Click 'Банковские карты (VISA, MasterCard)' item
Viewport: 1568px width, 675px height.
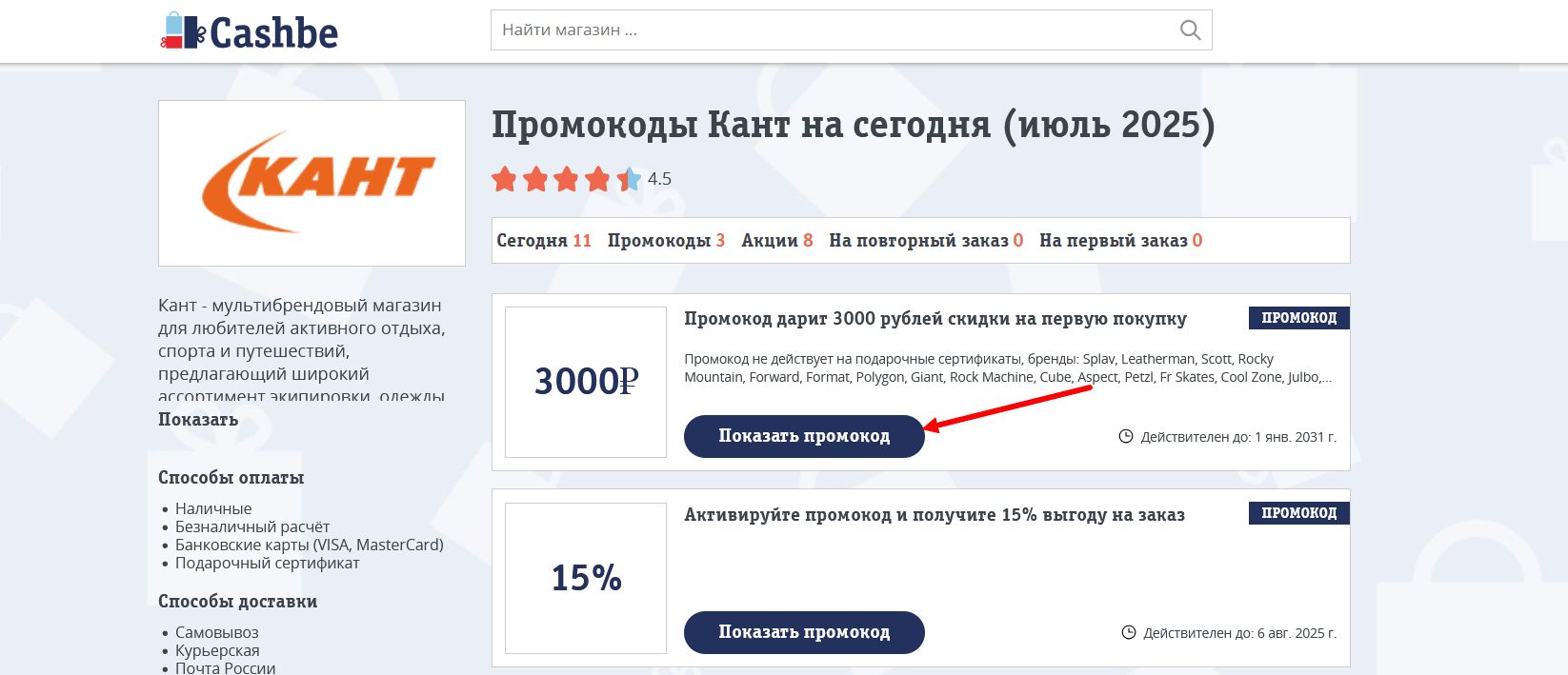310,545
